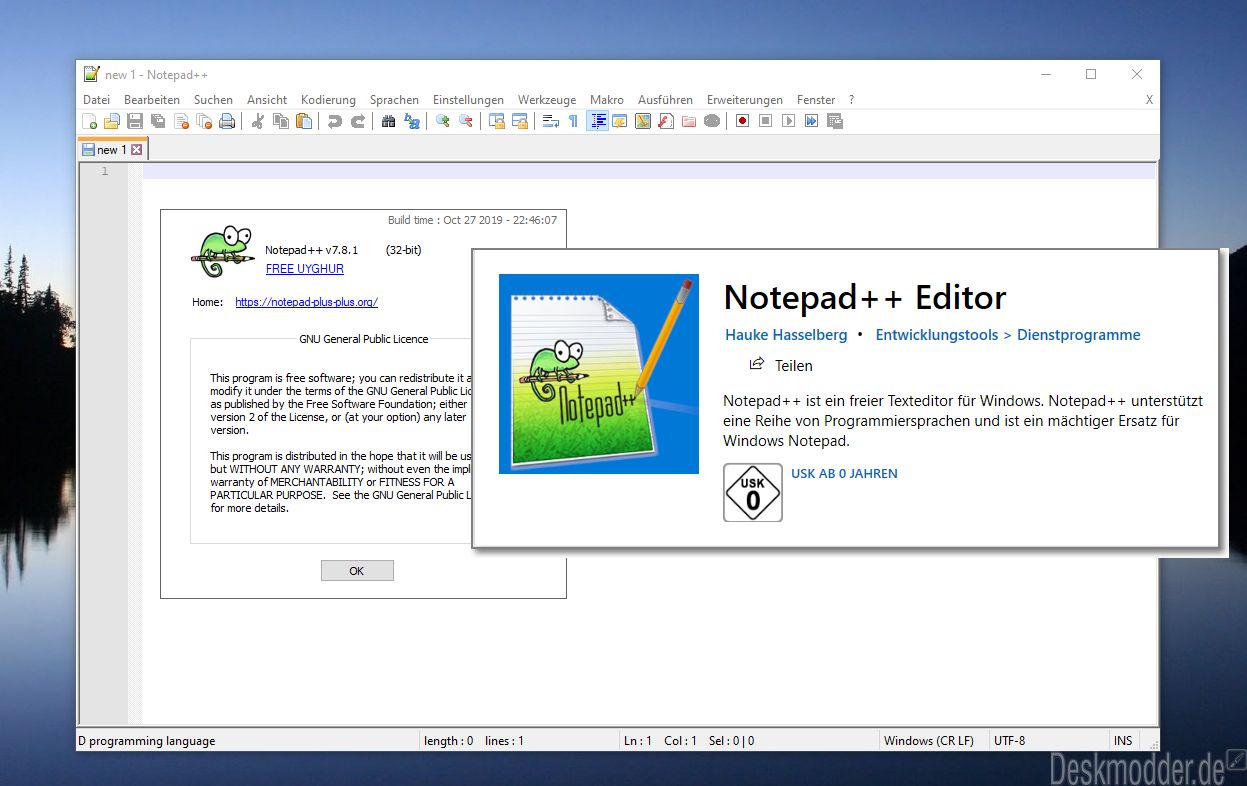Click the Print toolbar icon

tap(227, 121)
